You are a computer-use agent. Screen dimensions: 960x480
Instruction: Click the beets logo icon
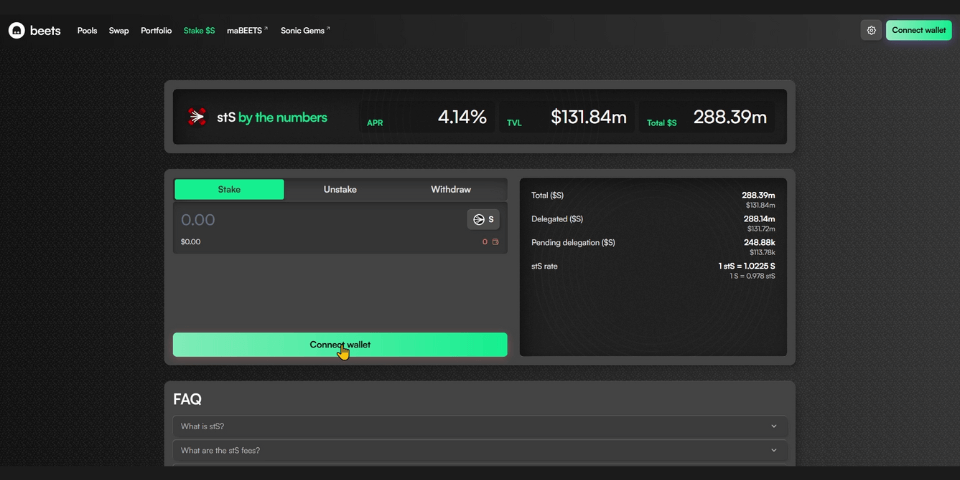coord(17,30)
